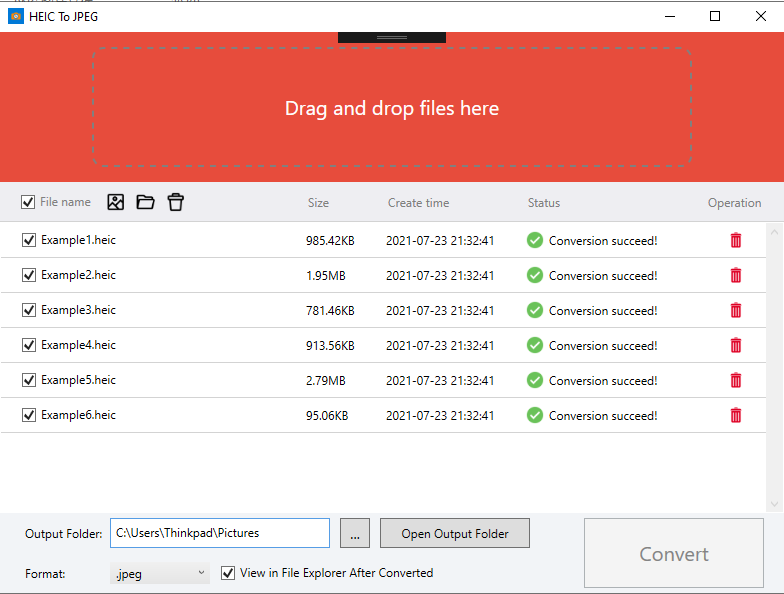The image size is (784, 594).
Task: Select the Example2.heic file name
Action: pyautogui.click(x=78, y=275)
